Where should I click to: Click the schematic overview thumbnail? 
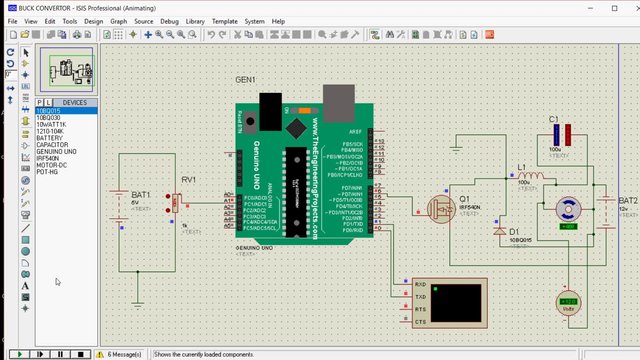[x=67, y=69]
